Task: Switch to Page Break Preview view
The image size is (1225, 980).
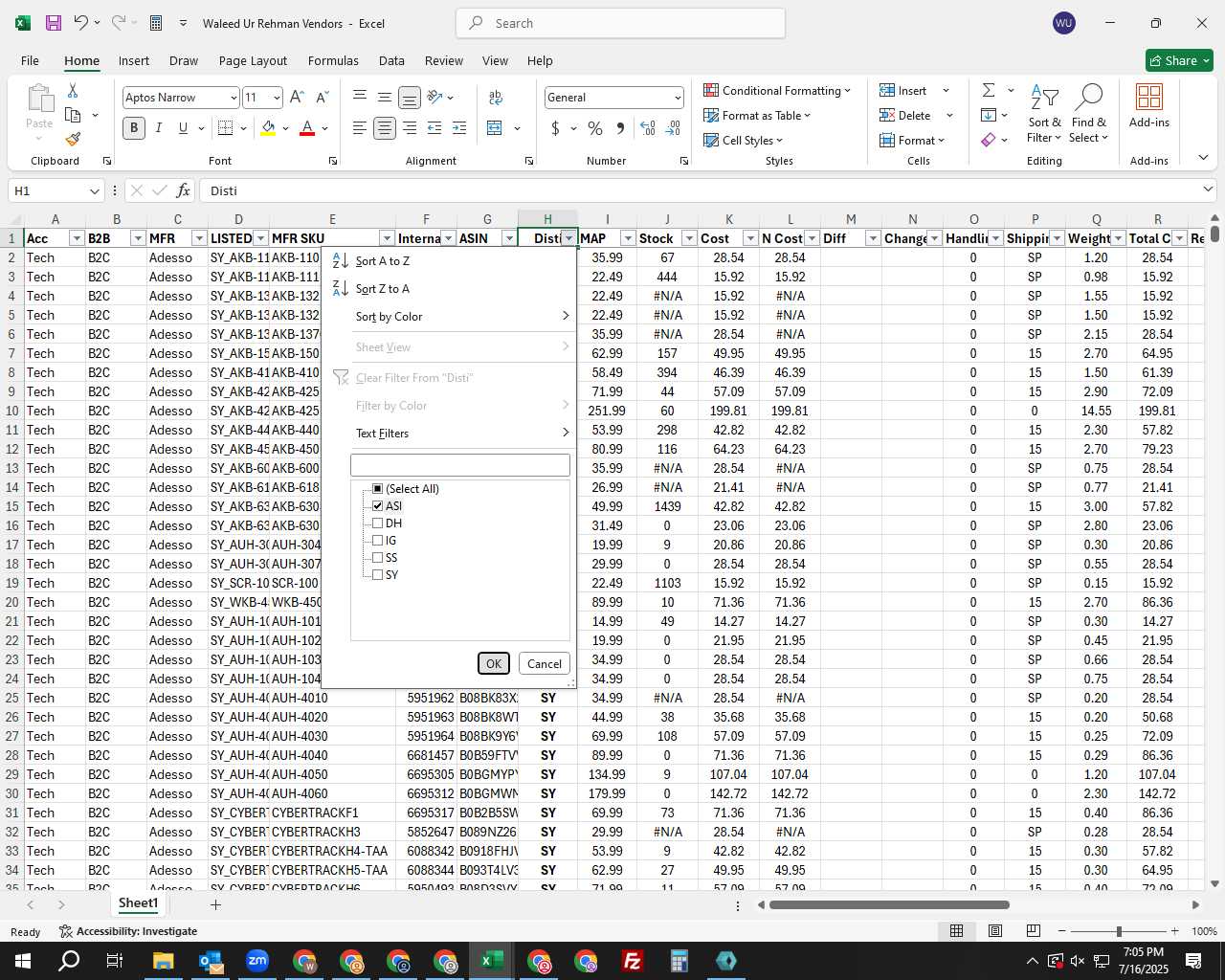Action: click(1033, 930)
